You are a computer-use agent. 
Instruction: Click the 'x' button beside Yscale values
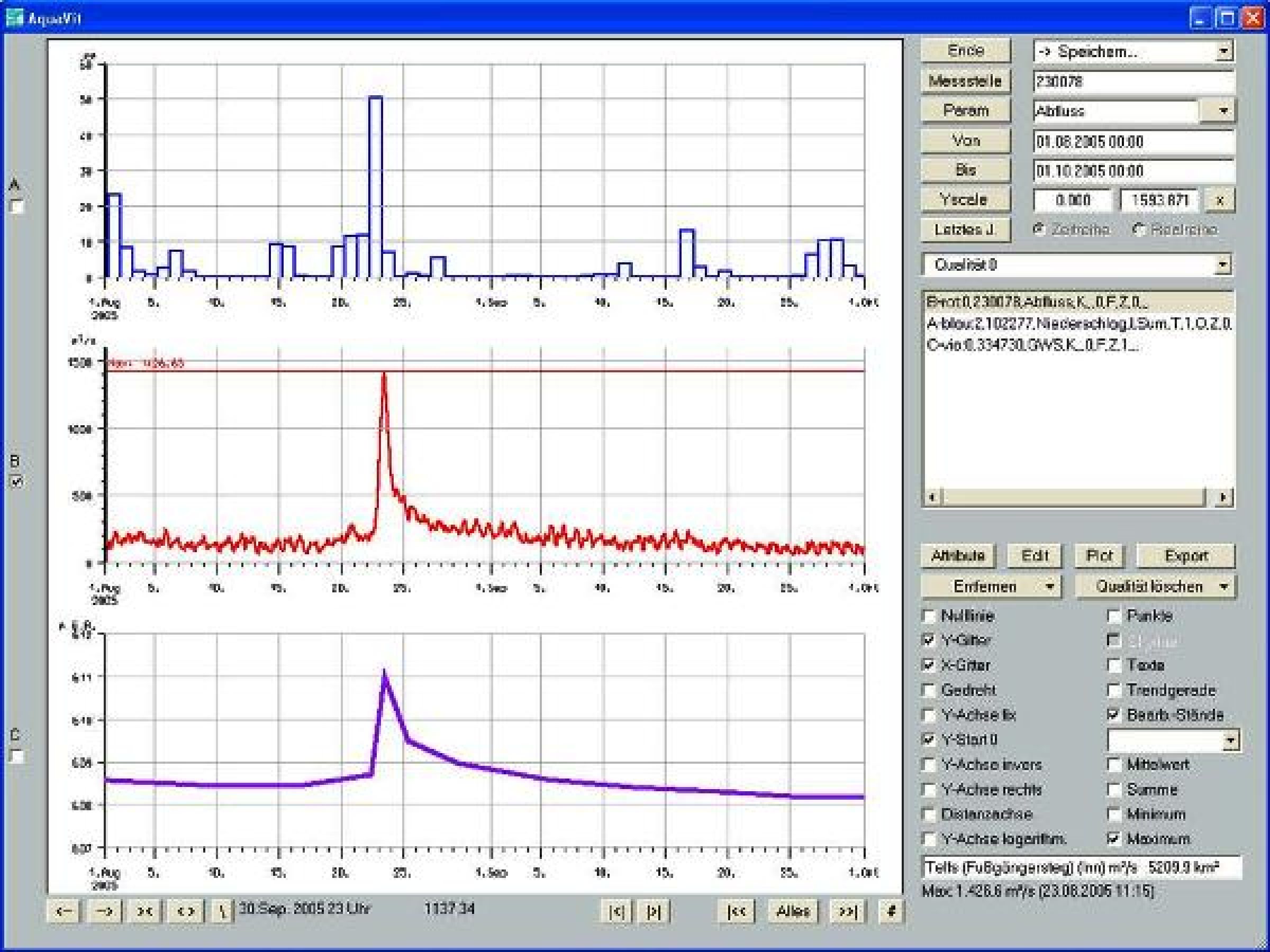[1220, 200]
